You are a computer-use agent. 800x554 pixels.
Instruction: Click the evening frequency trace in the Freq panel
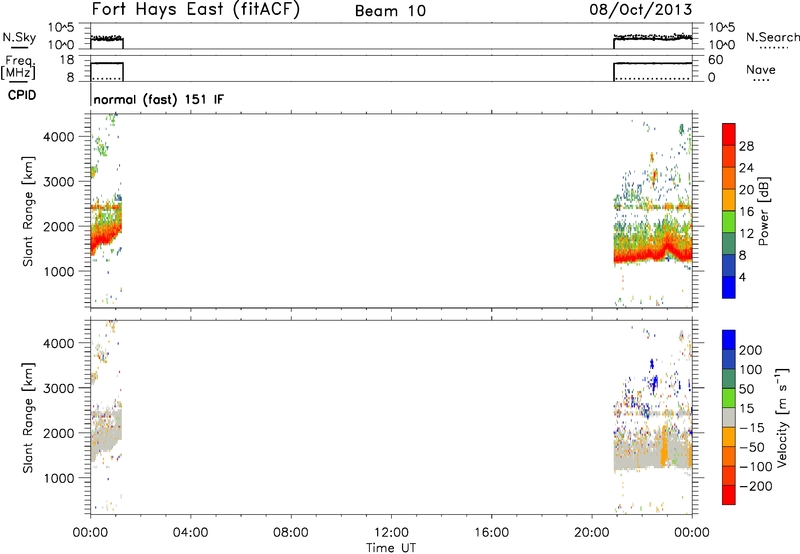tap(653, 63)
